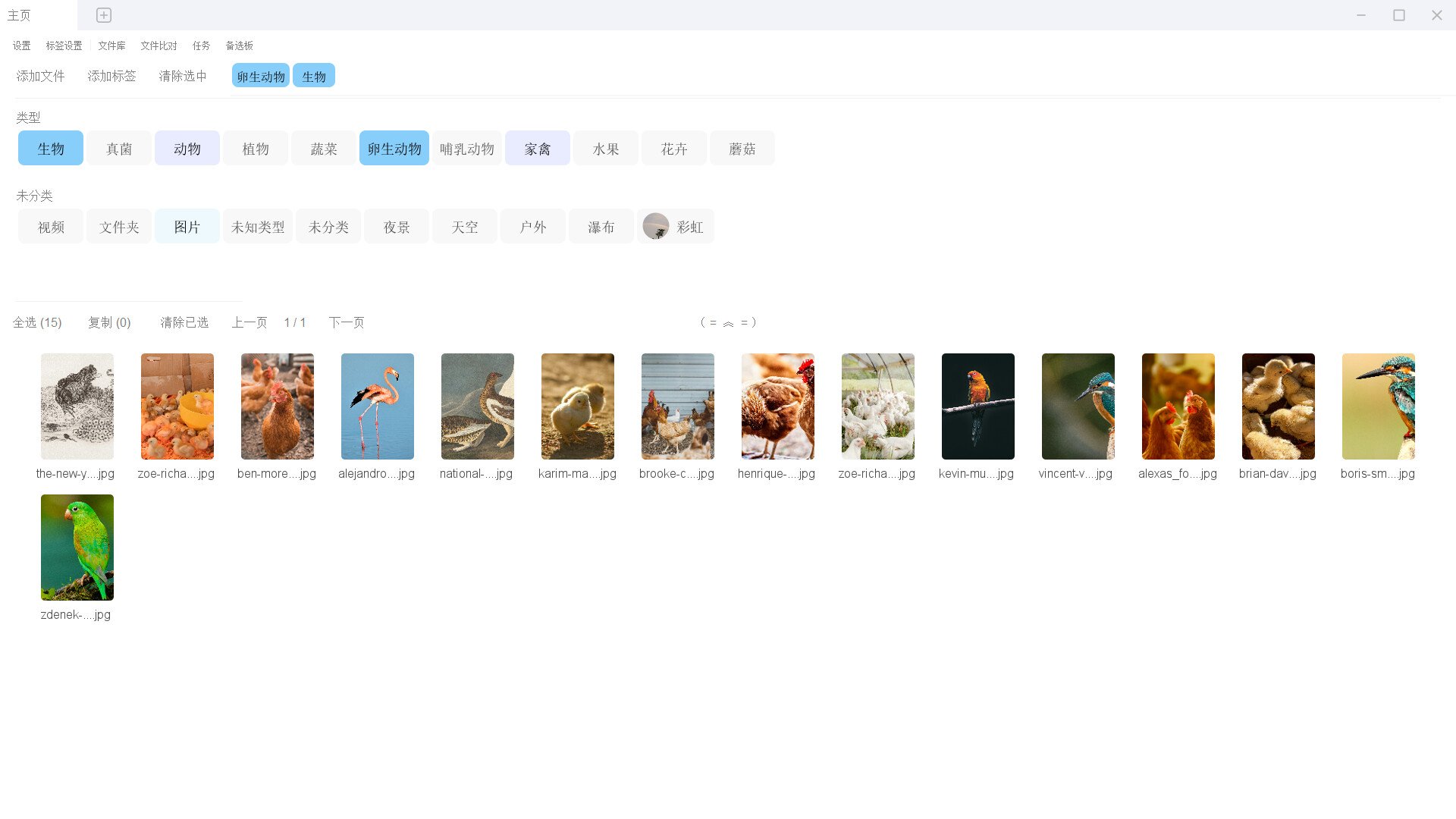
Task: Click the rainbow circle icon on 彩虹 tag
Action: (x=656, y=225)
